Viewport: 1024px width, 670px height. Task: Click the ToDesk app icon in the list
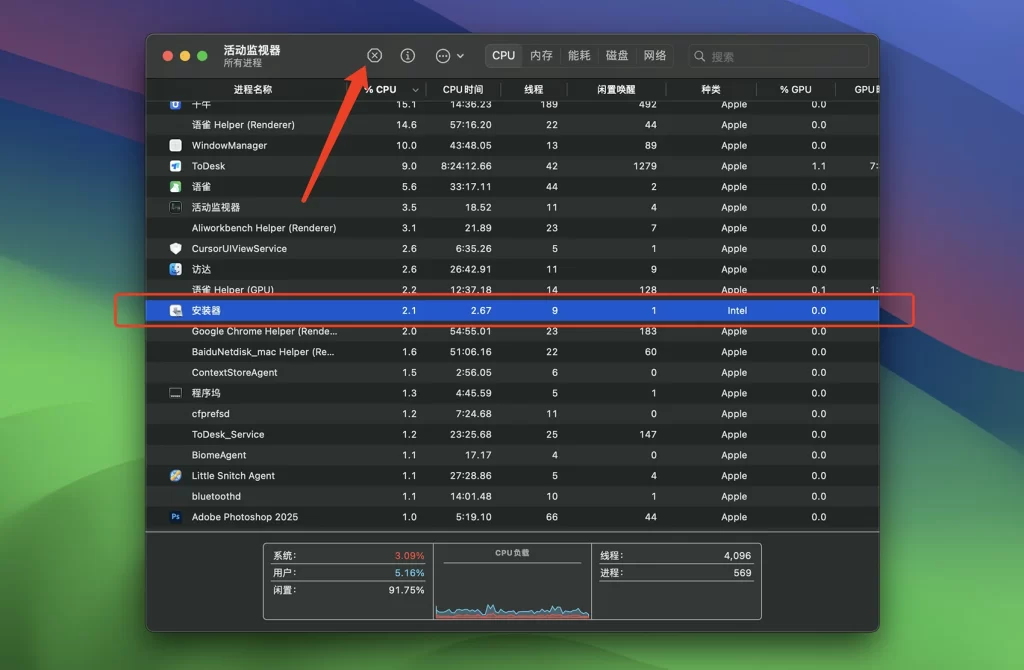tap(175, 166)
